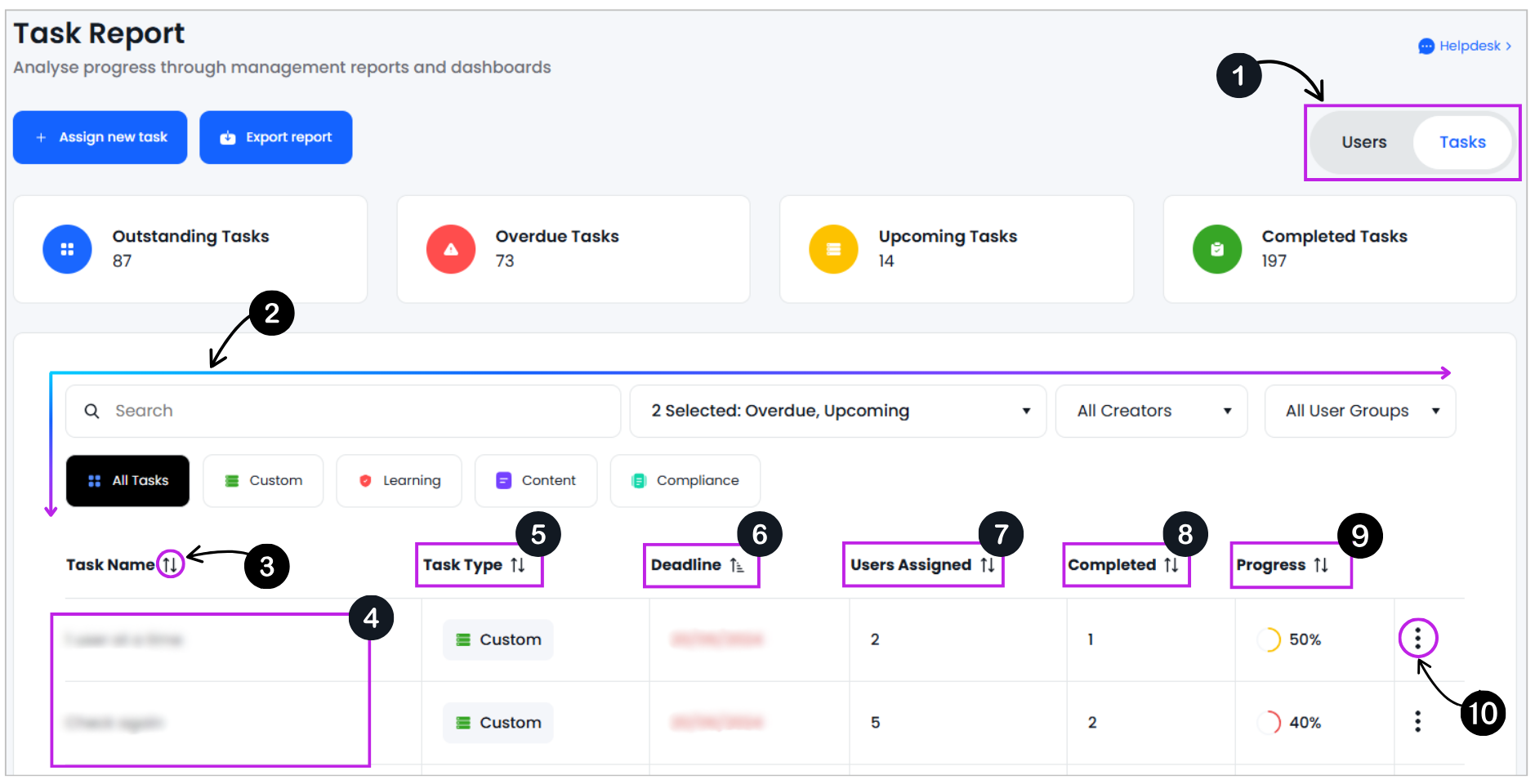Click the Export report button
The height and width of the screenshot is (784, 1535).
pyautogui.click(x=275, y=136)
